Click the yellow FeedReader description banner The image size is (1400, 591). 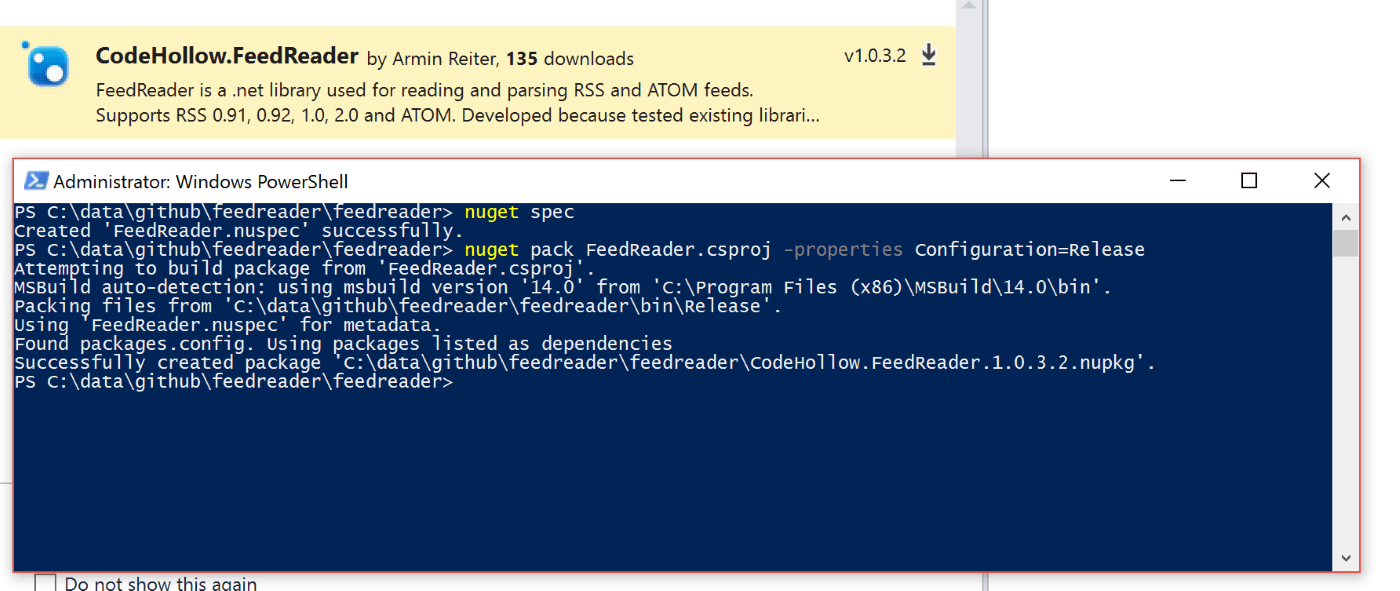pyautogui.click(x=480, y=80)
